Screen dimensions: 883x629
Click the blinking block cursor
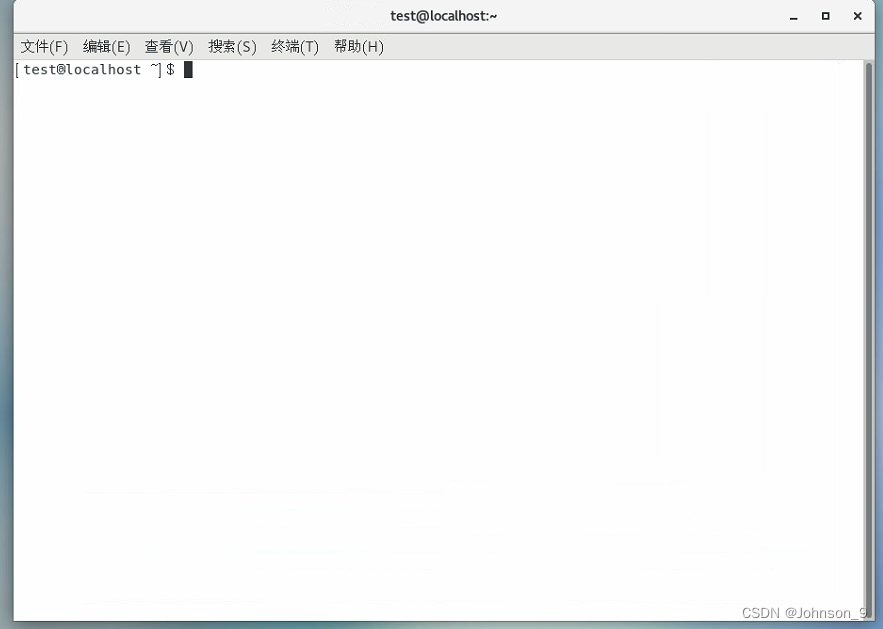[188, 69]
